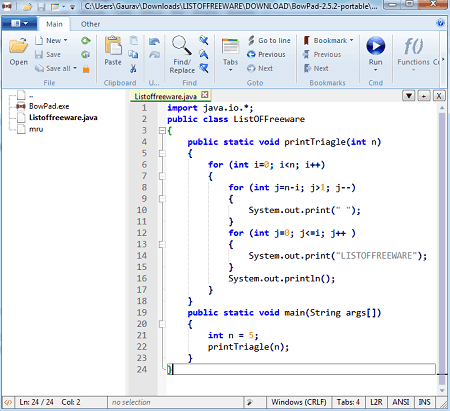Go to Previous position in Goto group
450x411 pixels.
point(266,54)
